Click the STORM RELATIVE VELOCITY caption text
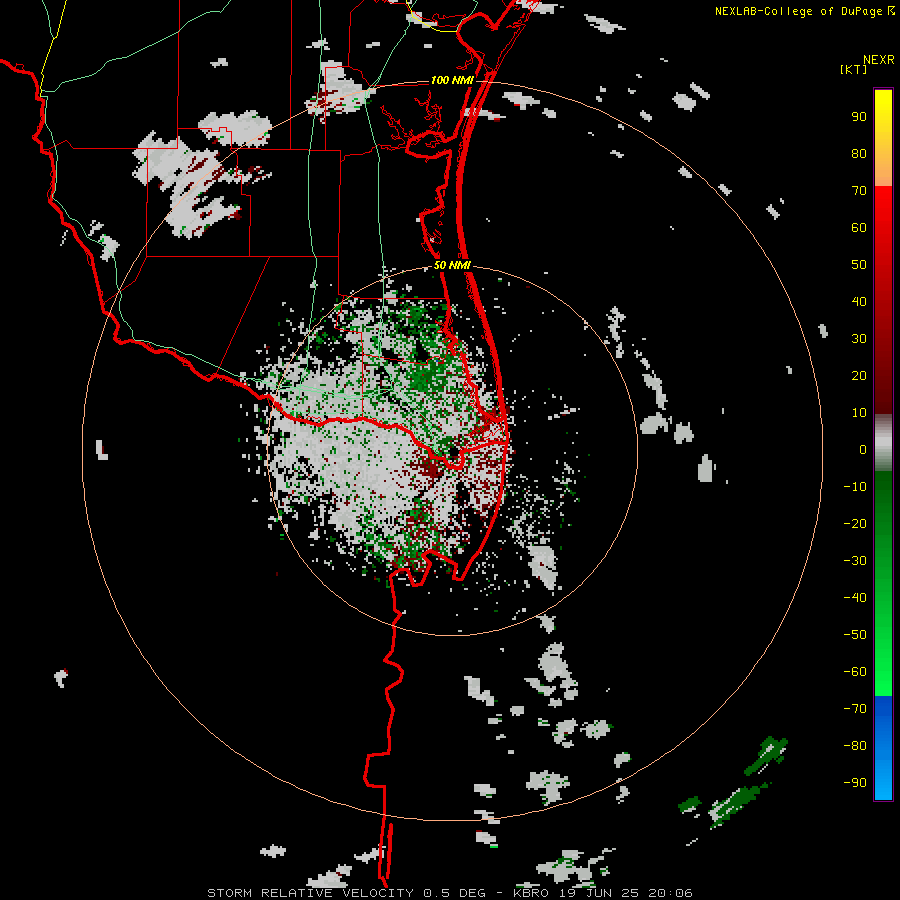 (x=310, y=893)
